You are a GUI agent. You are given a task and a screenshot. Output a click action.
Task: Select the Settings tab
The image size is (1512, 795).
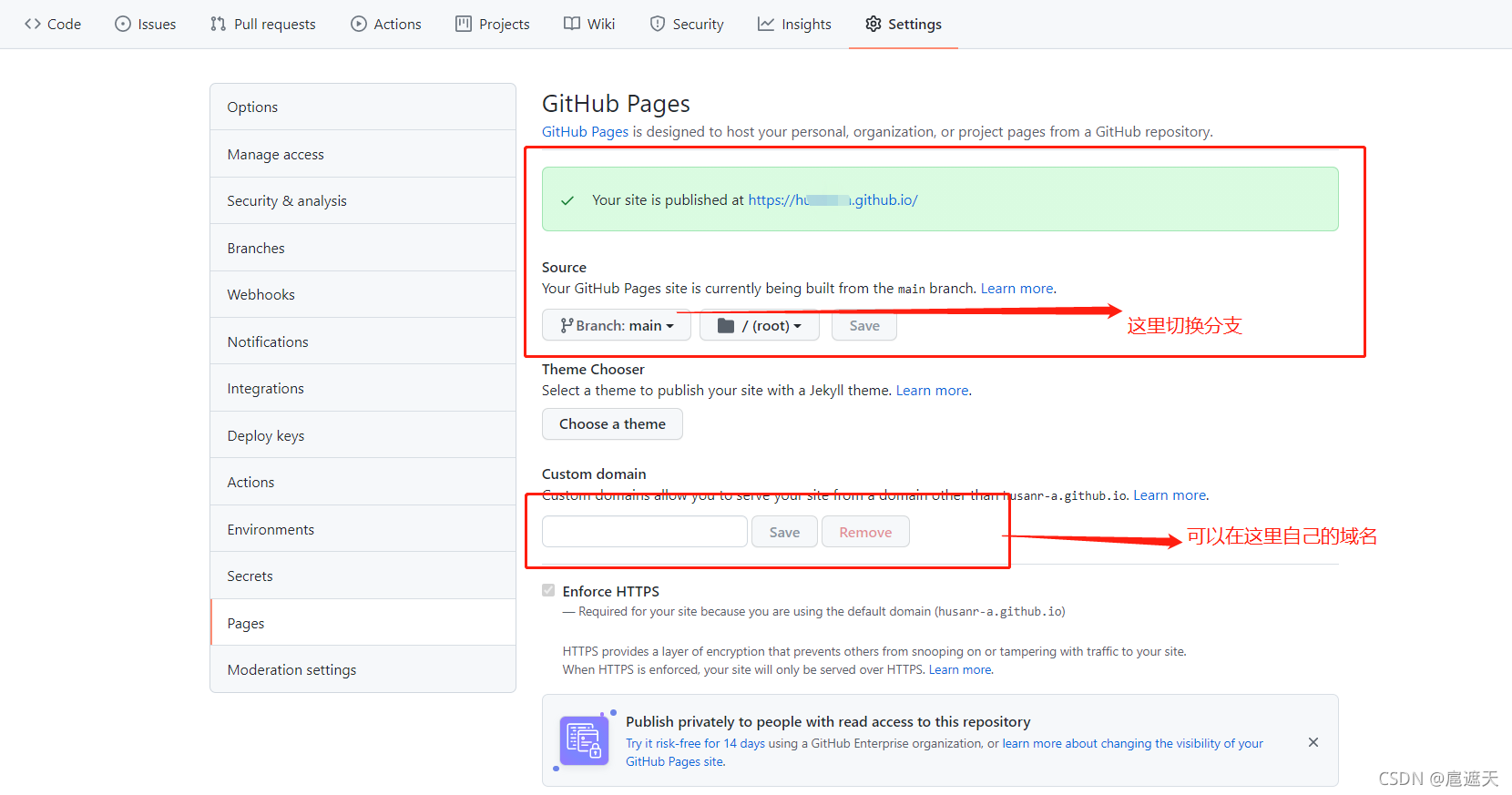click(904, 24)
